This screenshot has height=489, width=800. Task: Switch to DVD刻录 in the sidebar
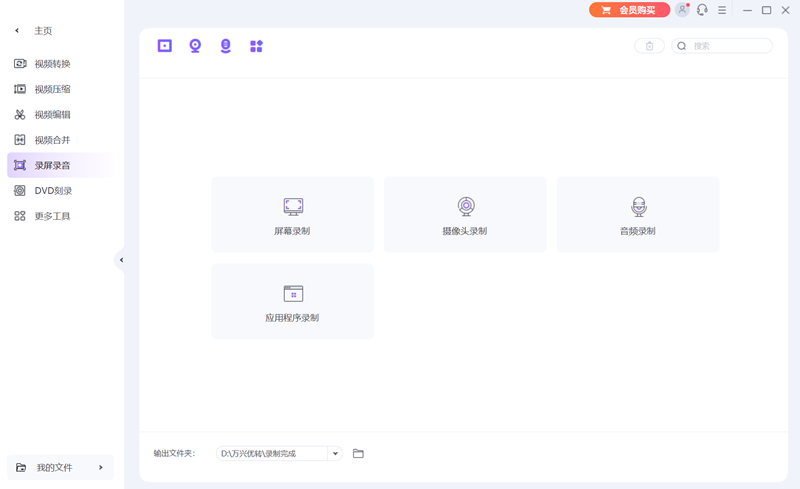[52, 191]
